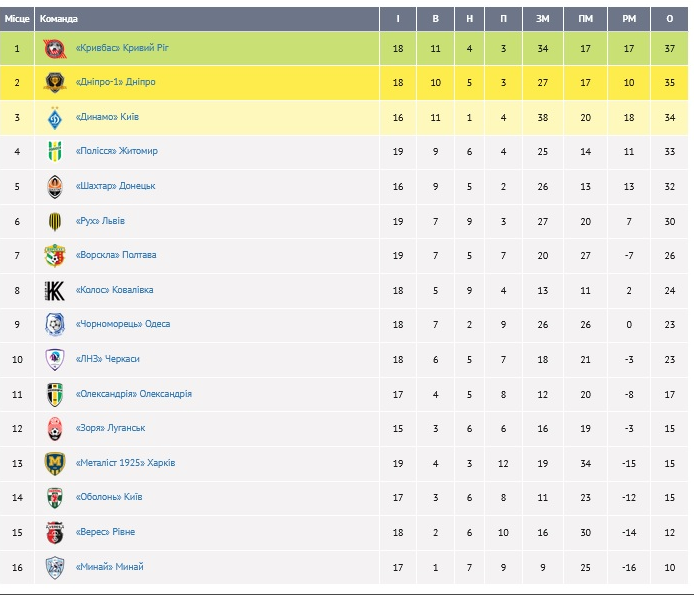The image size is (694, 595).
Task: Click the «Команда» column header
Action: [59, 19]
